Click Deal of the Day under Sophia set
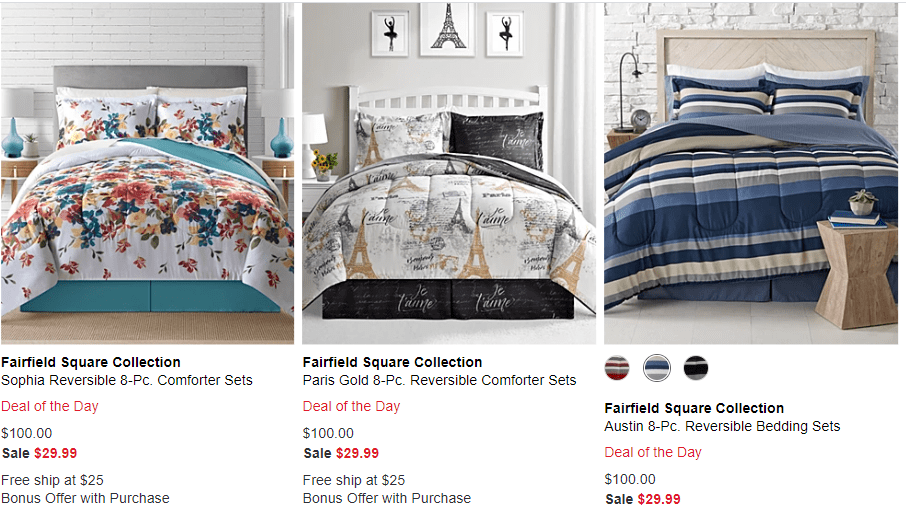 coord(50,406)
